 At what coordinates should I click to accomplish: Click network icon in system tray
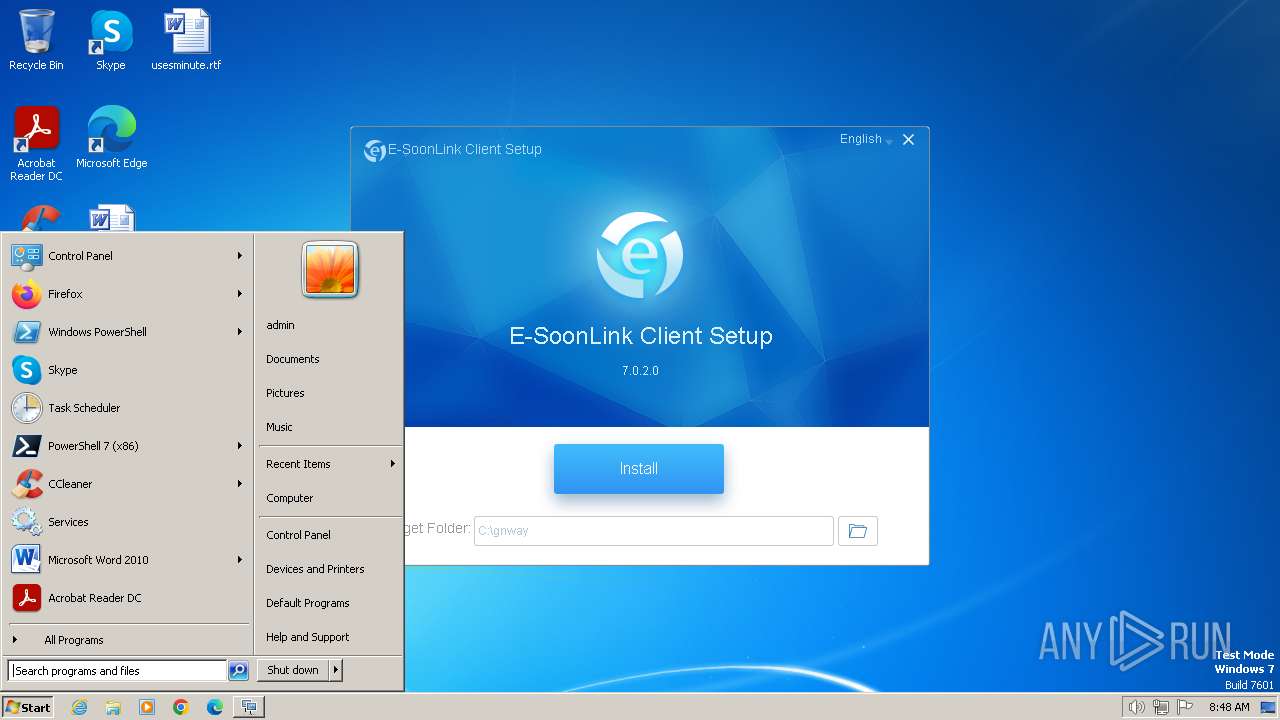(1161, 707)
